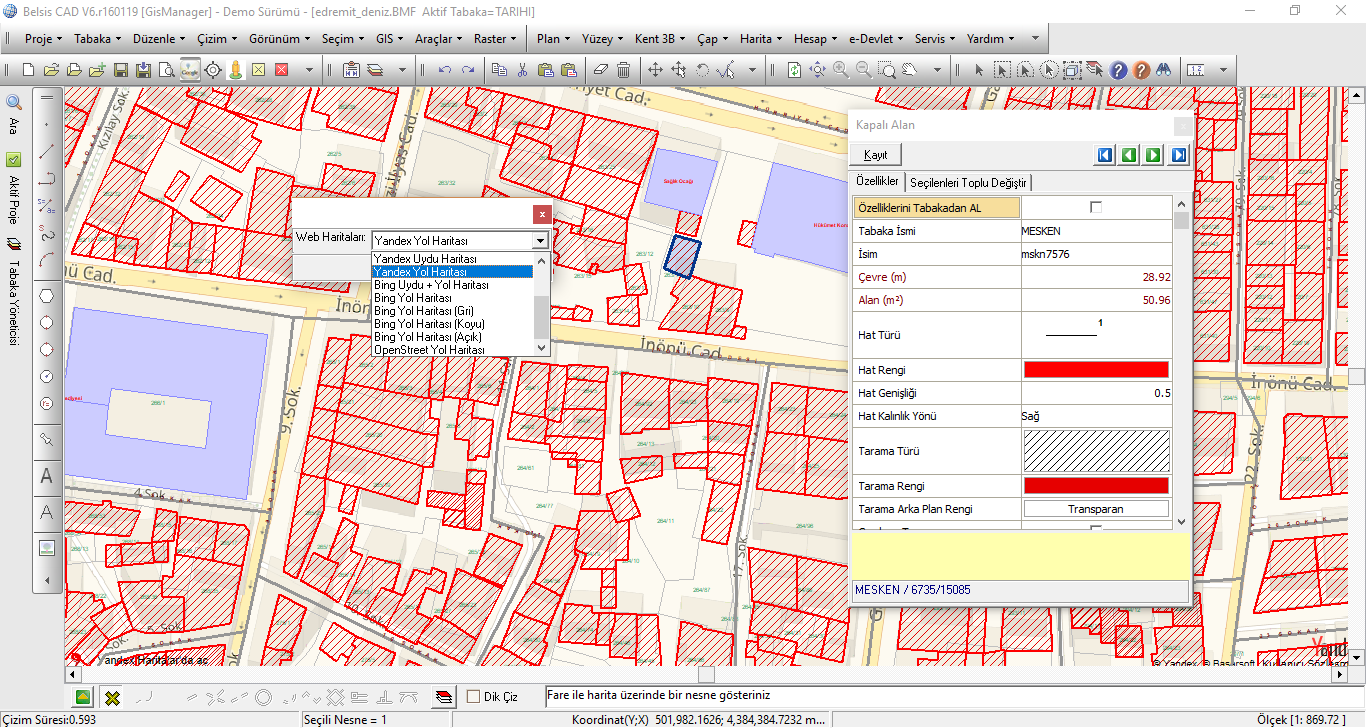Click the Hat Türü line style preview
The height and width of the screenshot is (728, 1366).
pos(1096,334)
